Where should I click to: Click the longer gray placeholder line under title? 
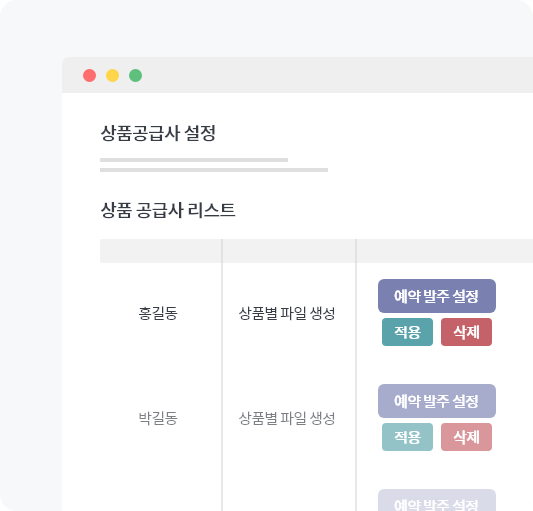214,170
